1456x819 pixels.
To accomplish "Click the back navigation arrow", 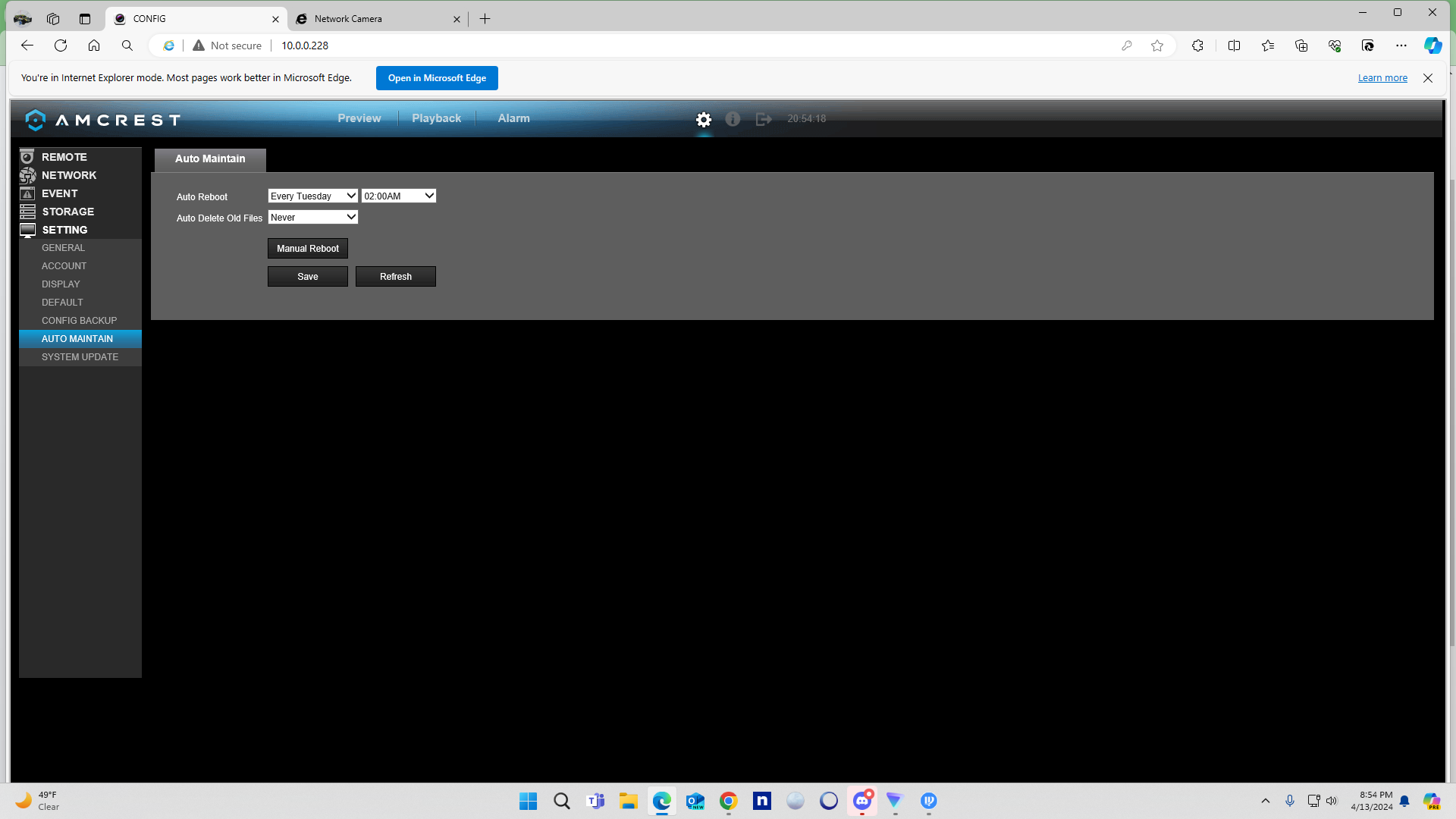I will 27,45.
